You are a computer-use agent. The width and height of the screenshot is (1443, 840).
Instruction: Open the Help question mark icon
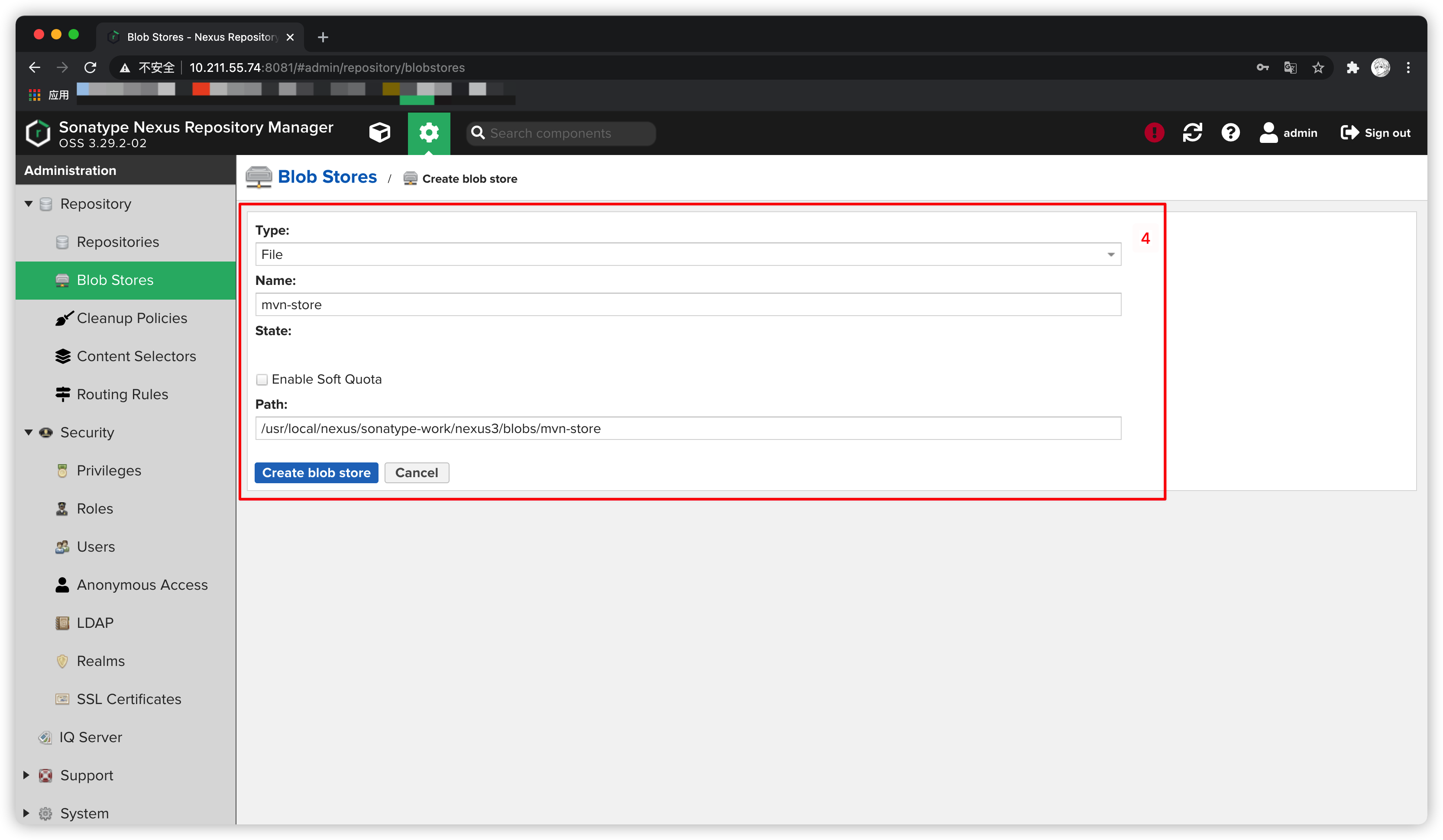coord(1230,133)
